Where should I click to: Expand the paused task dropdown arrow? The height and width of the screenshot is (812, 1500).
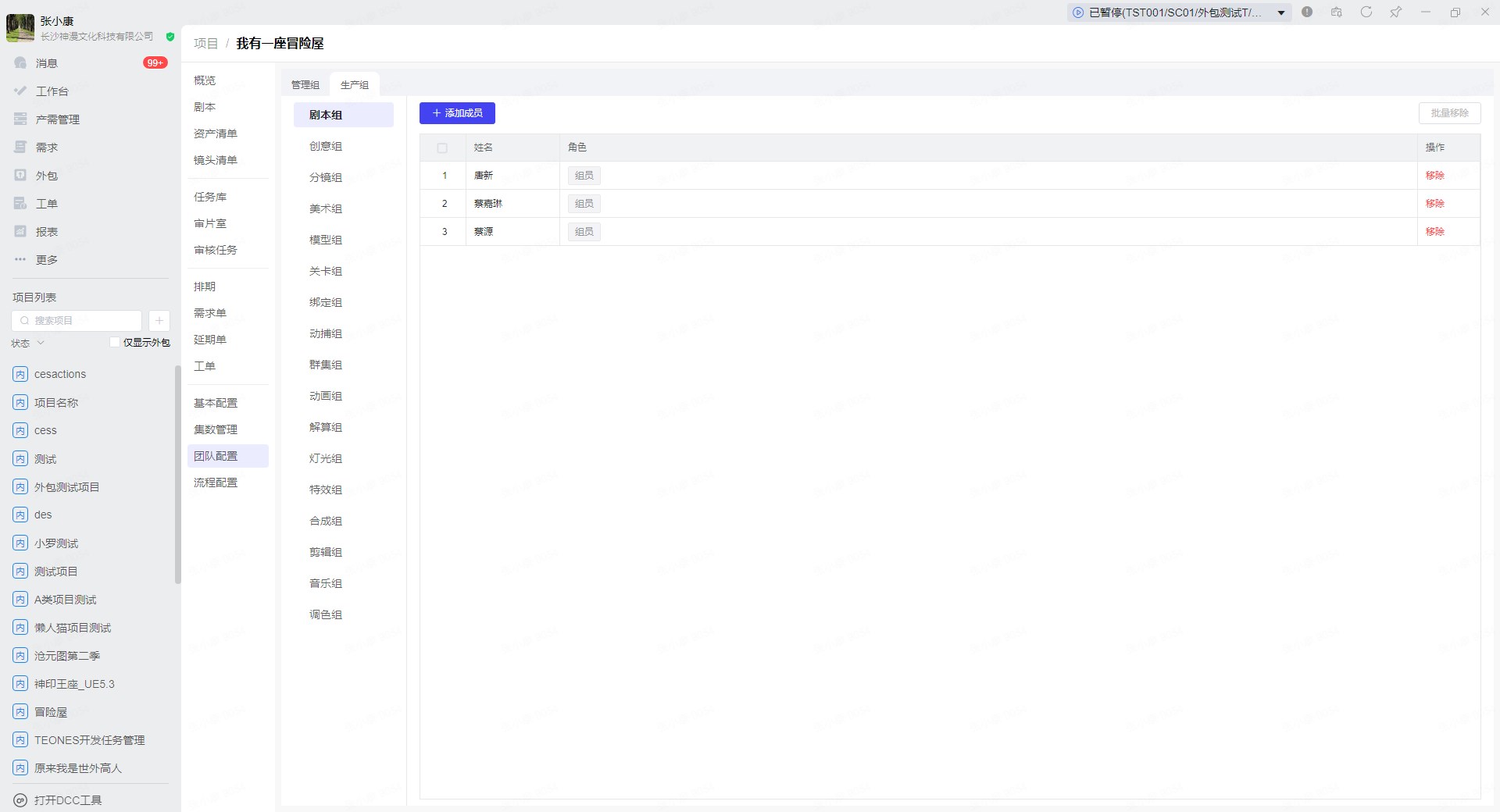tap(1281, 12)
